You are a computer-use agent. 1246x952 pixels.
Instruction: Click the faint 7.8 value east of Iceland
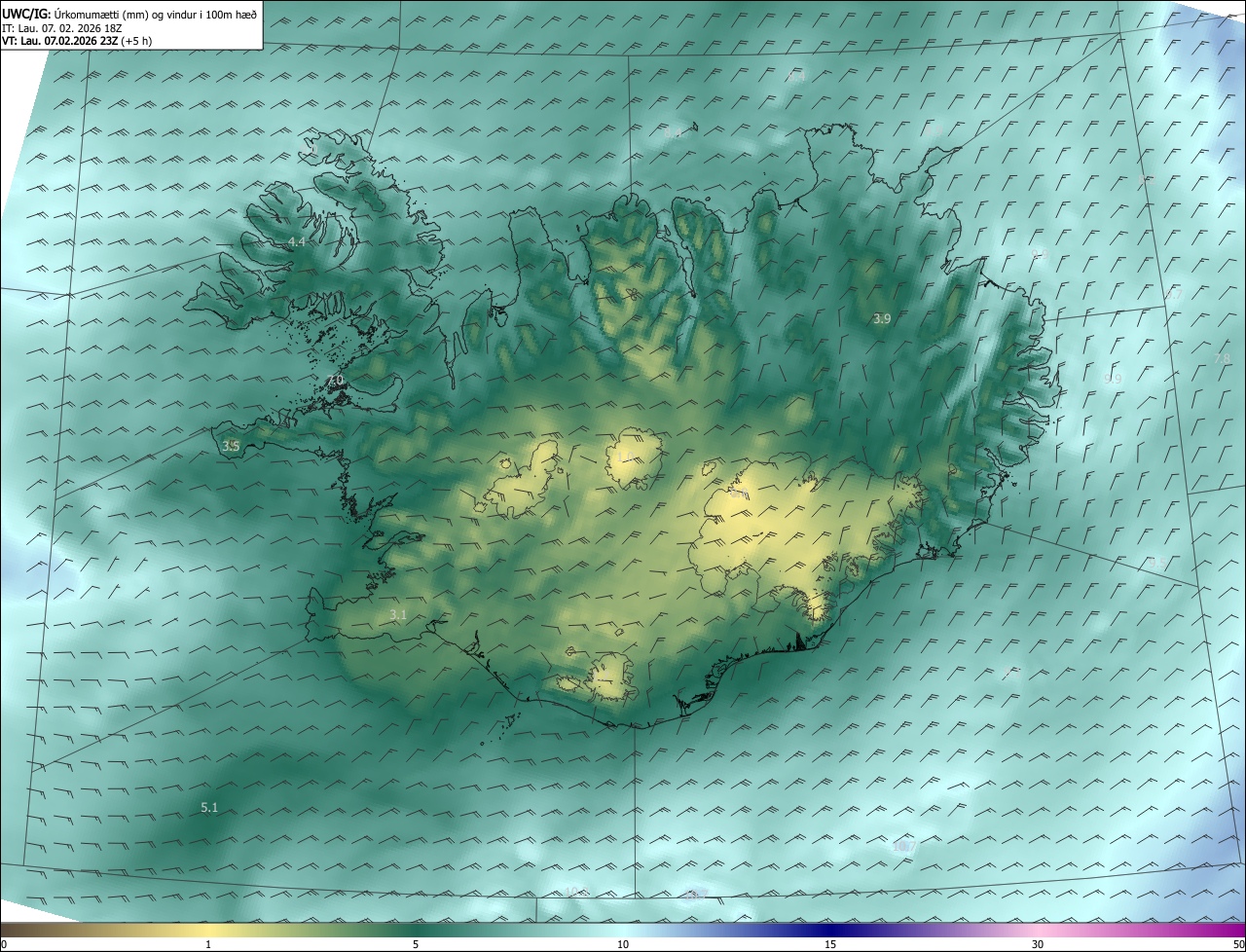click(1223, 359)
